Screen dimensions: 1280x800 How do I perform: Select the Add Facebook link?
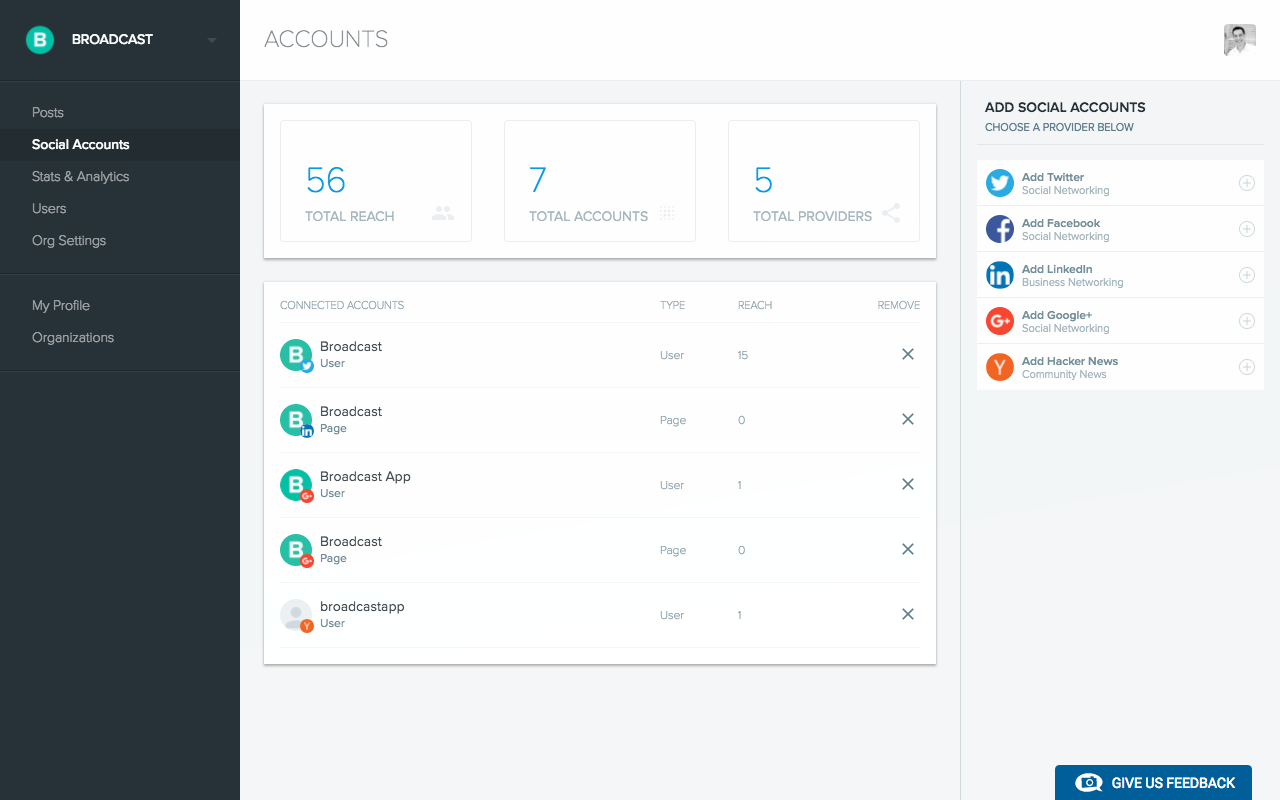1061,223
